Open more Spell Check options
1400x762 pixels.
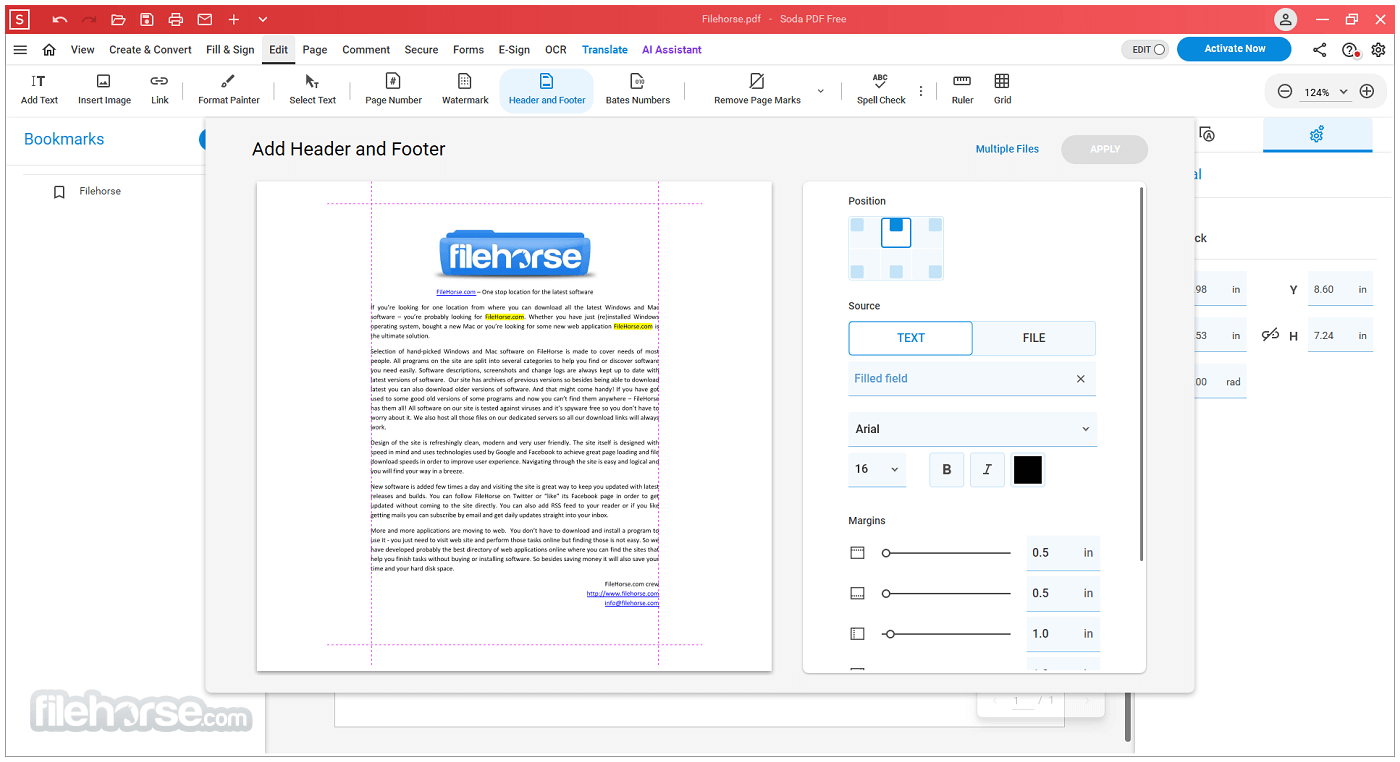click(x=921, y=91)
